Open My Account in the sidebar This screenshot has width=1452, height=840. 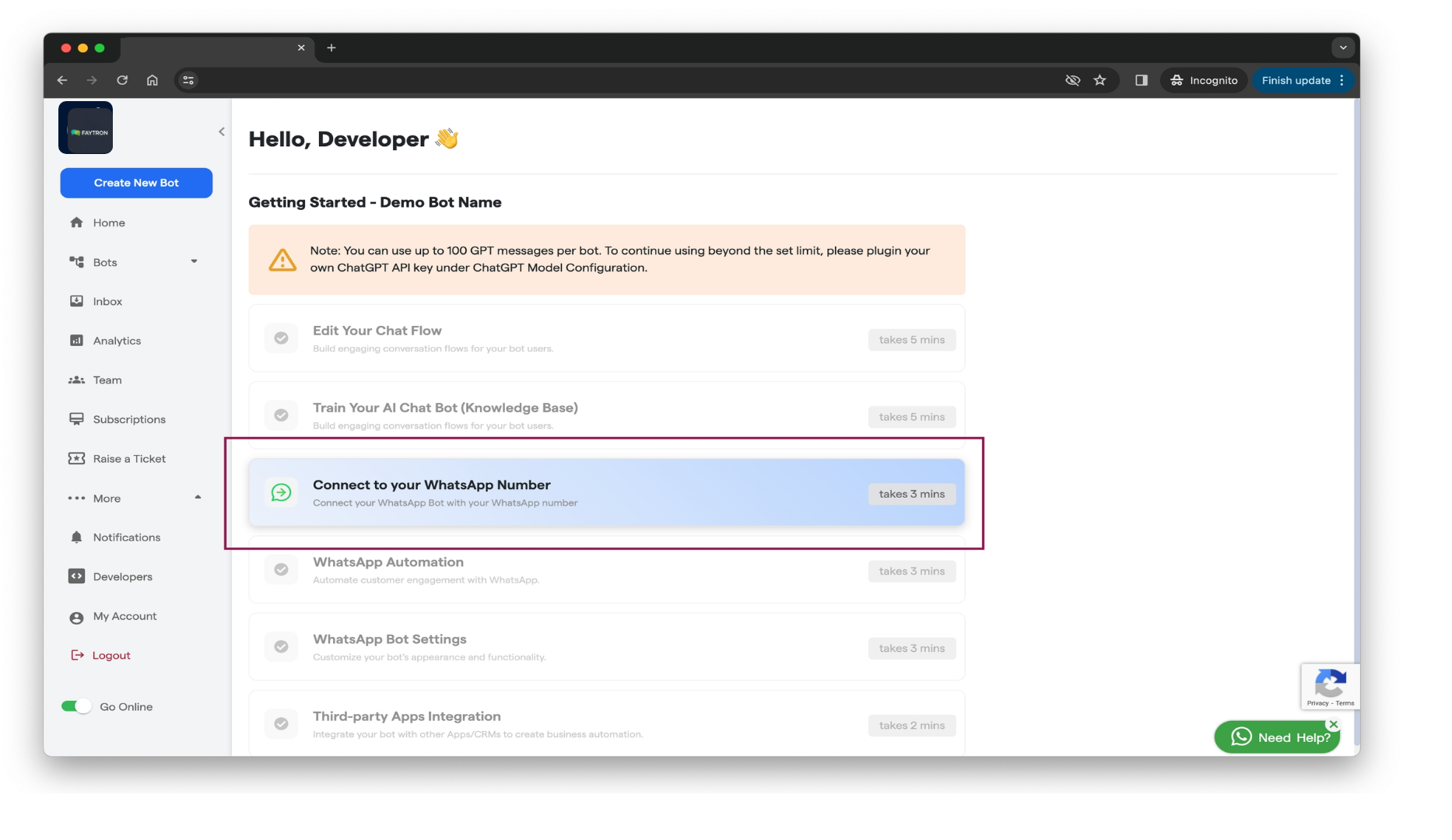pos(125,616)
